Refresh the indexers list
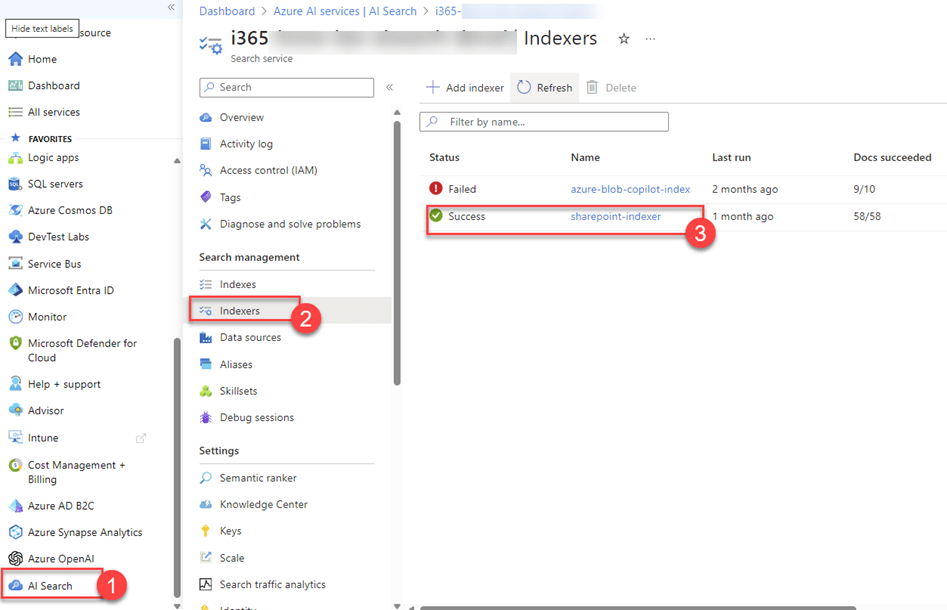The width and height of the screenshot is (947, 610). (545, 88)
